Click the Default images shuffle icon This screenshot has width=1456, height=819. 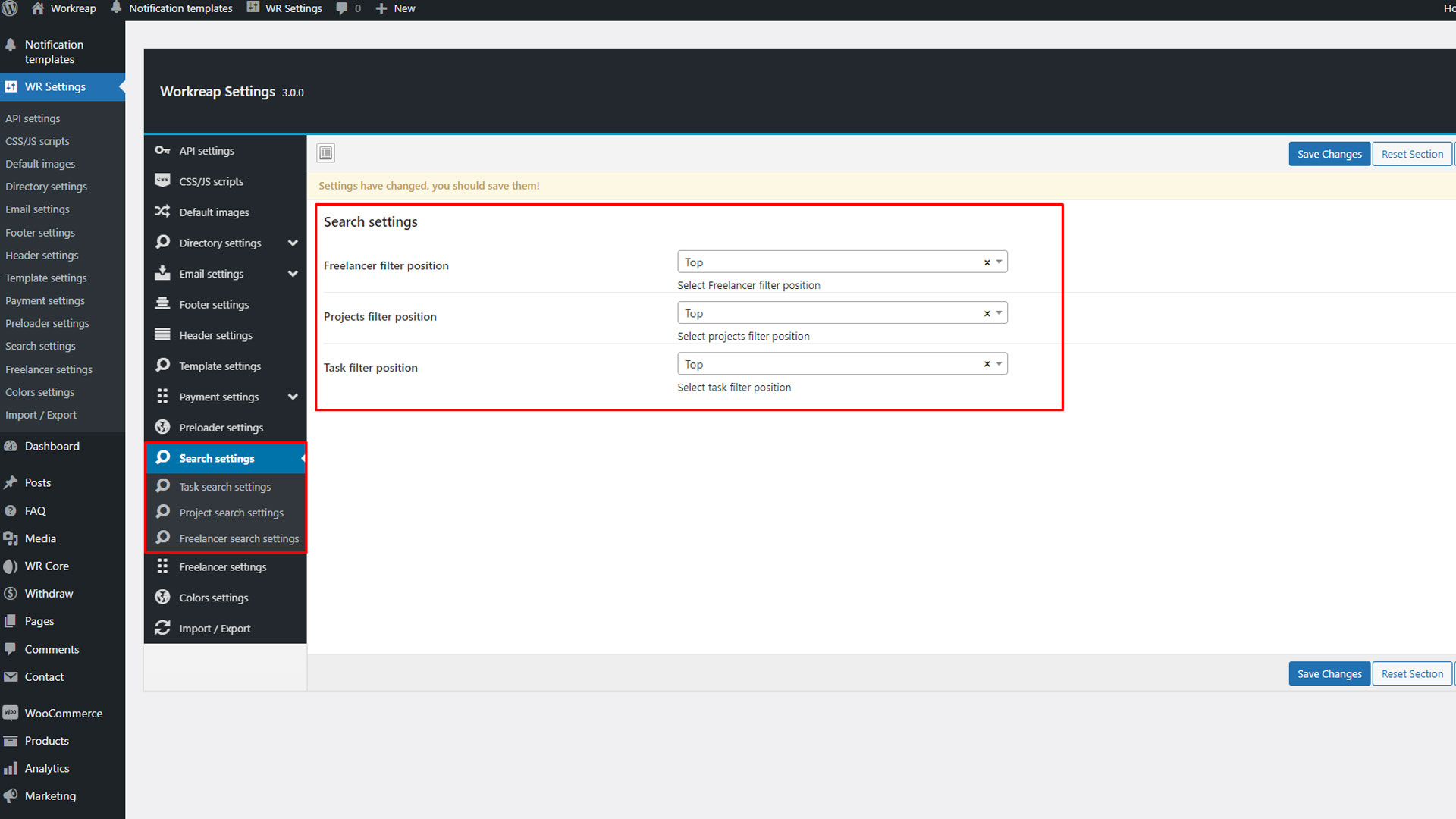pos(162,212)
